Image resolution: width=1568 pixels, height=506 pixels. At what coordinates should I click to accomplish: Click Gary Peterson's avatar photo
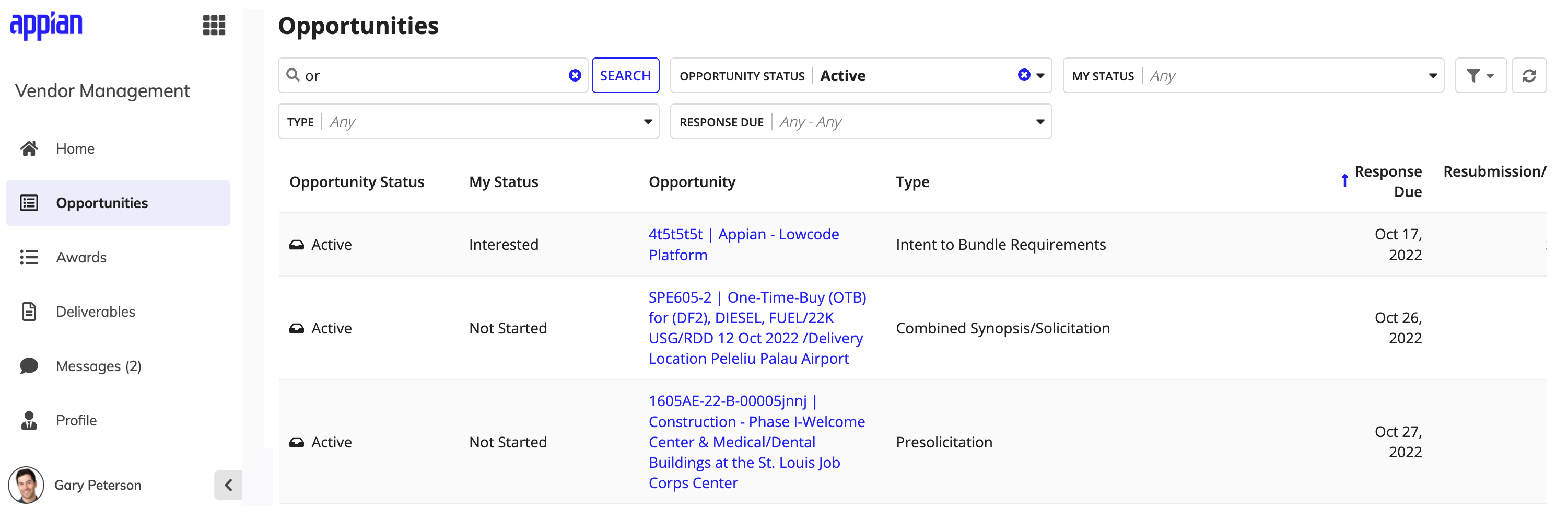pyautogui.click(x=26, y=485)
